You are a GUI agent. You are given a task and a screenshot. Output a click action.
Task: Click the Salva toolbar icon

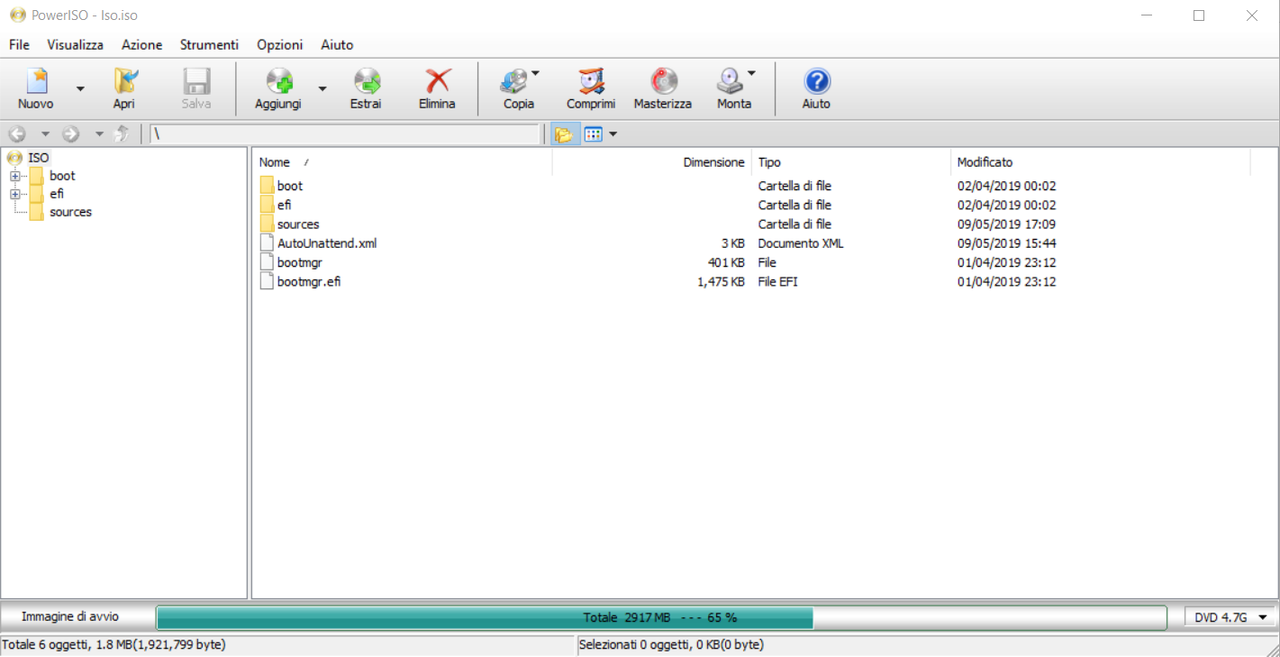click(196, 81)
